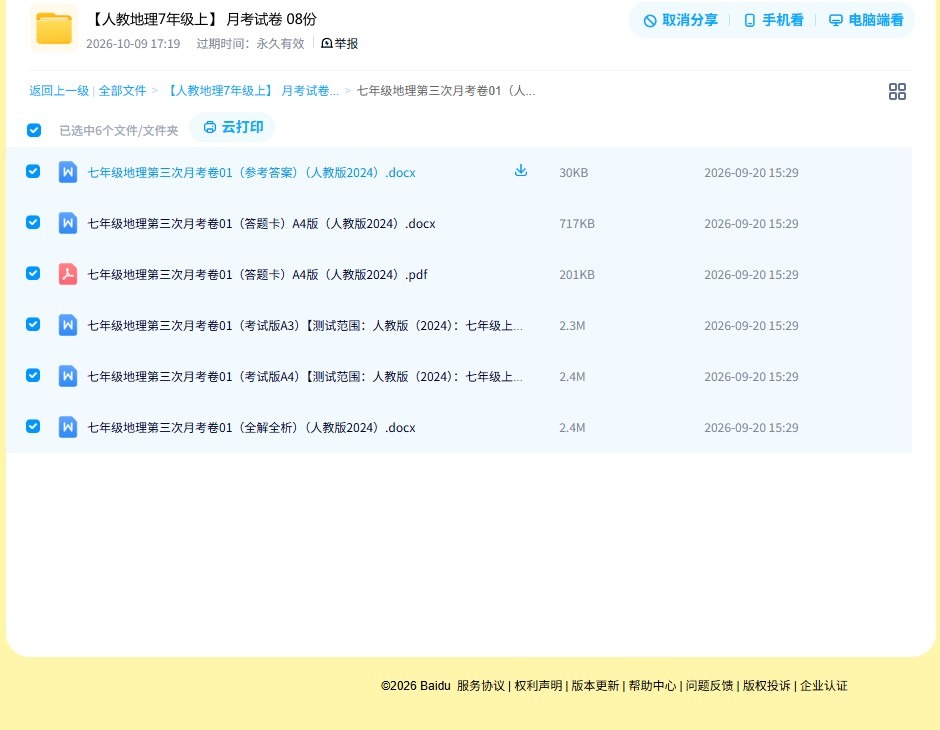Open 考试版A3 测试范围 file name
Viewport: 940px width, 730px height.
[x=305, y=325]
